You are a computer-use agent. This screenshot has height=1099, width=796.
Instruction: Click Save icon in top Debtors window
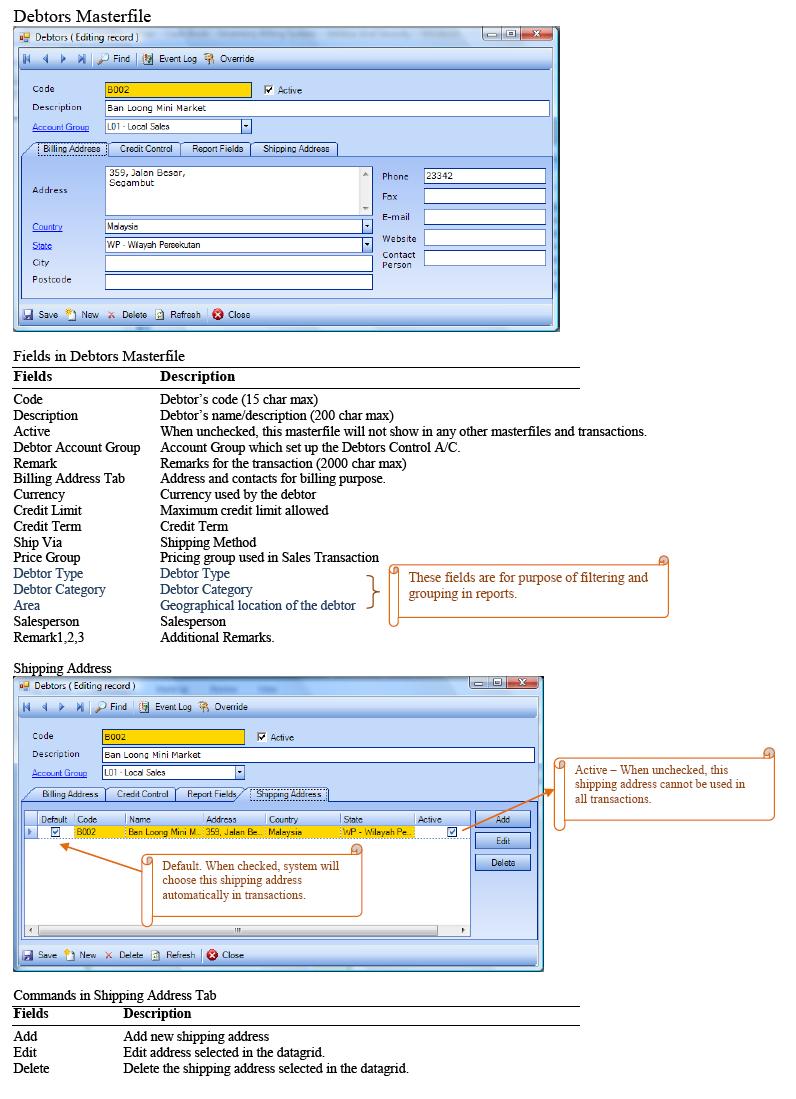[x=28, y=314]
